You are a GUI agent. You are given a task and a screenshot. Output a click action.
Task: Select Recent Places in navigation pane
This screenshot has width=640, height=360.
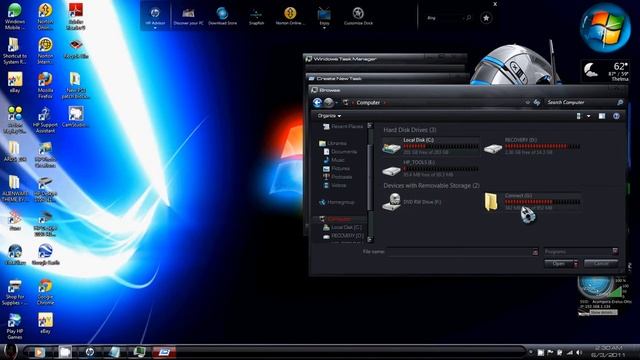click(x=342, y=127)
